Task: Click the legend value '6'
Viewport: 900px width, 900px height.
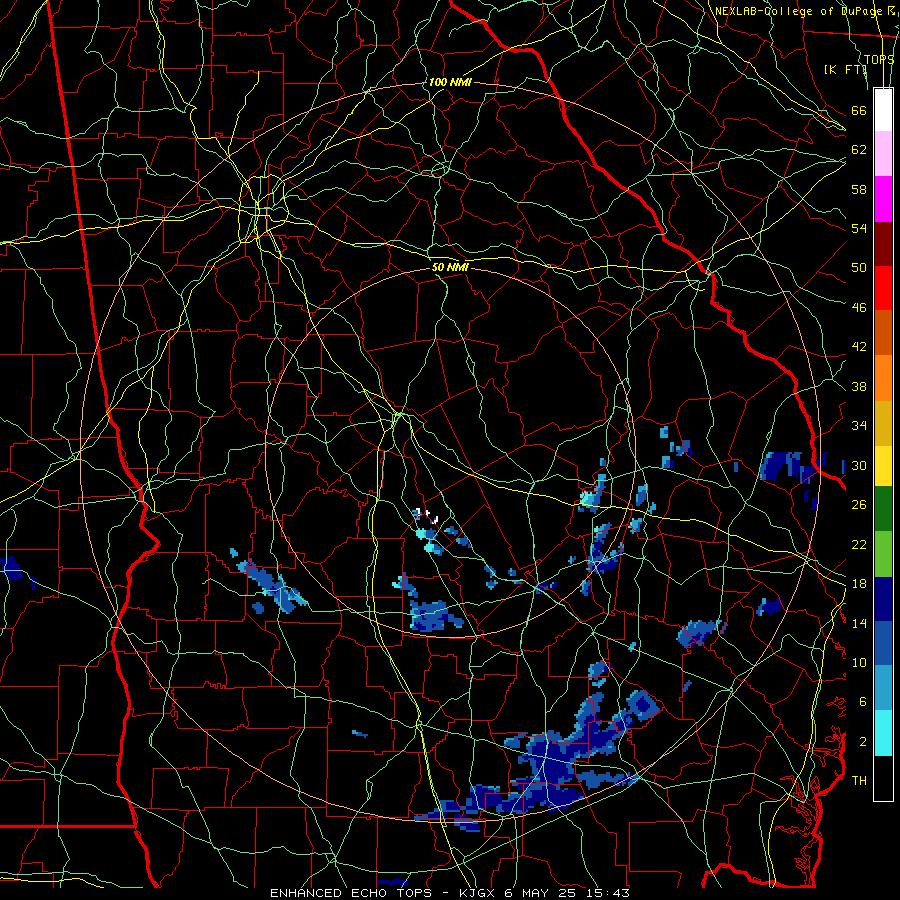Action: coord(863,702)
